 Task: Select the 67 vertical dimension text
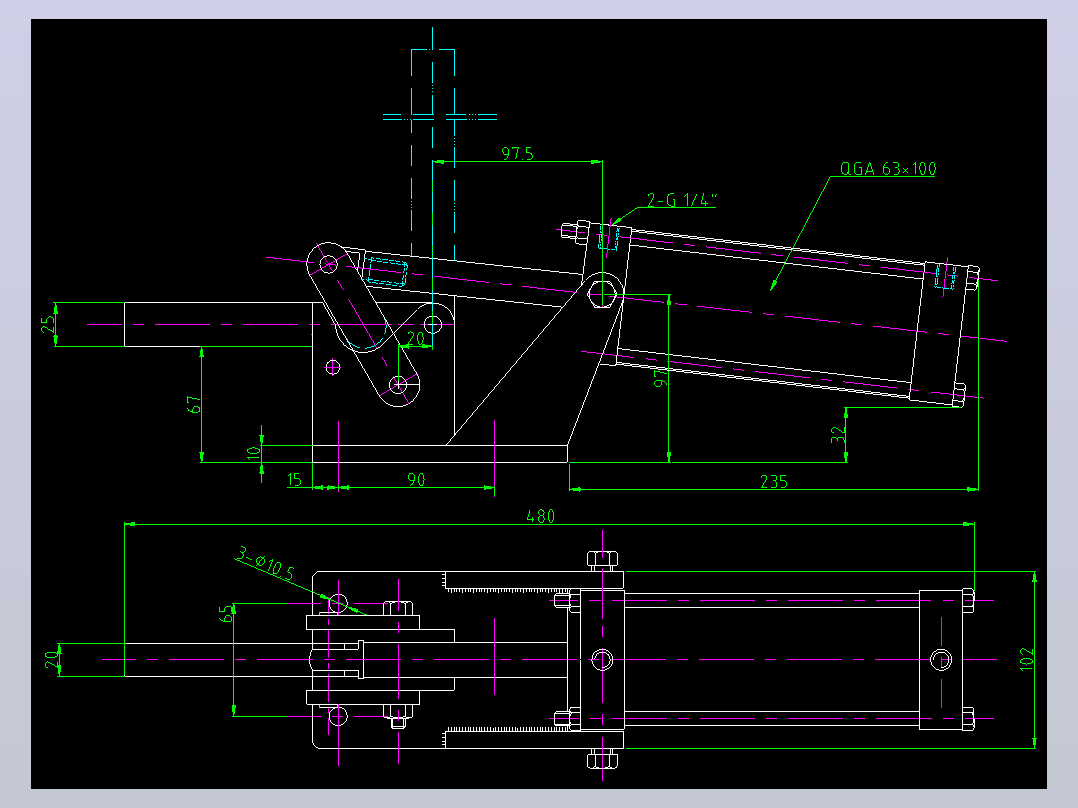195,404
